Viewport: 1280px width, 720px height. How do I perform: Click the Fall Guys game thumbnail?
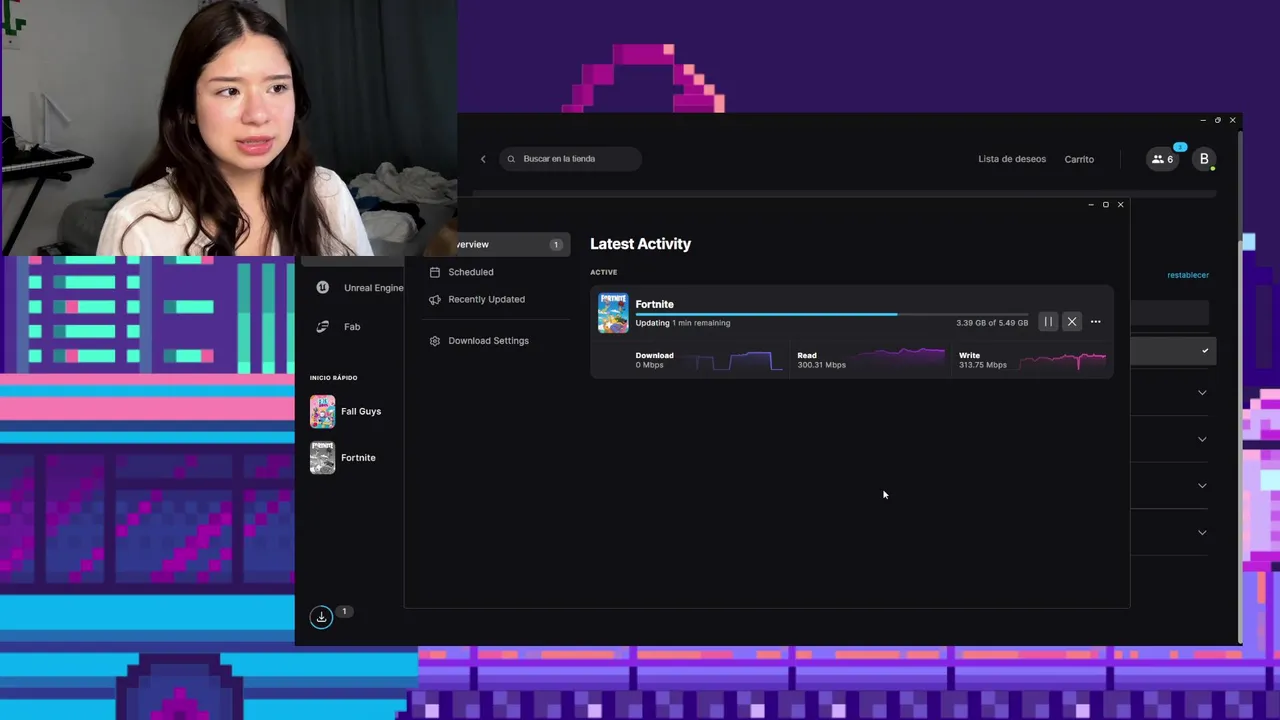322,411
